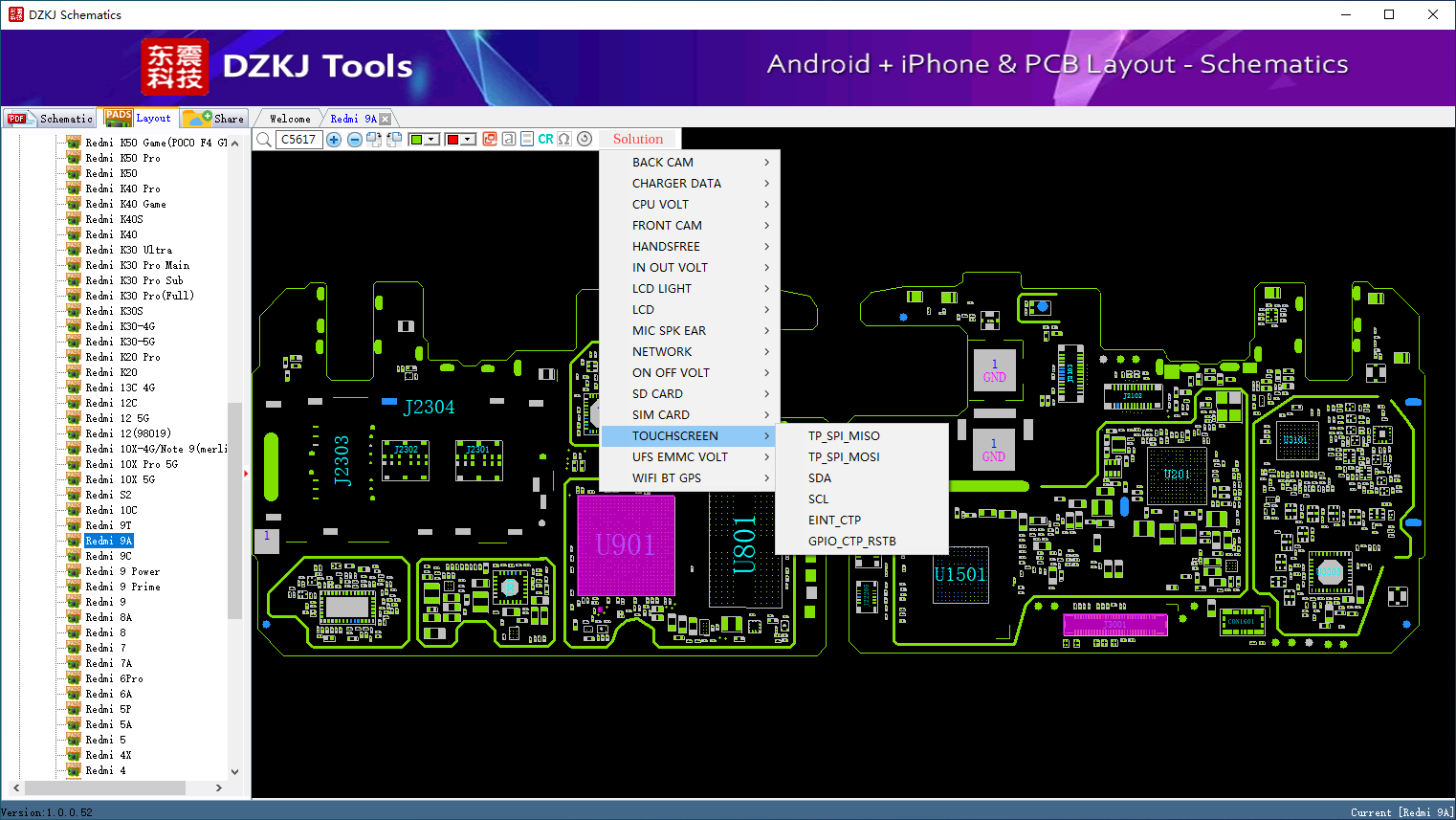Viewport: 1456px width, 820px height.
Task: Close the Redmi 9A document tab
Action: [385, 119]
